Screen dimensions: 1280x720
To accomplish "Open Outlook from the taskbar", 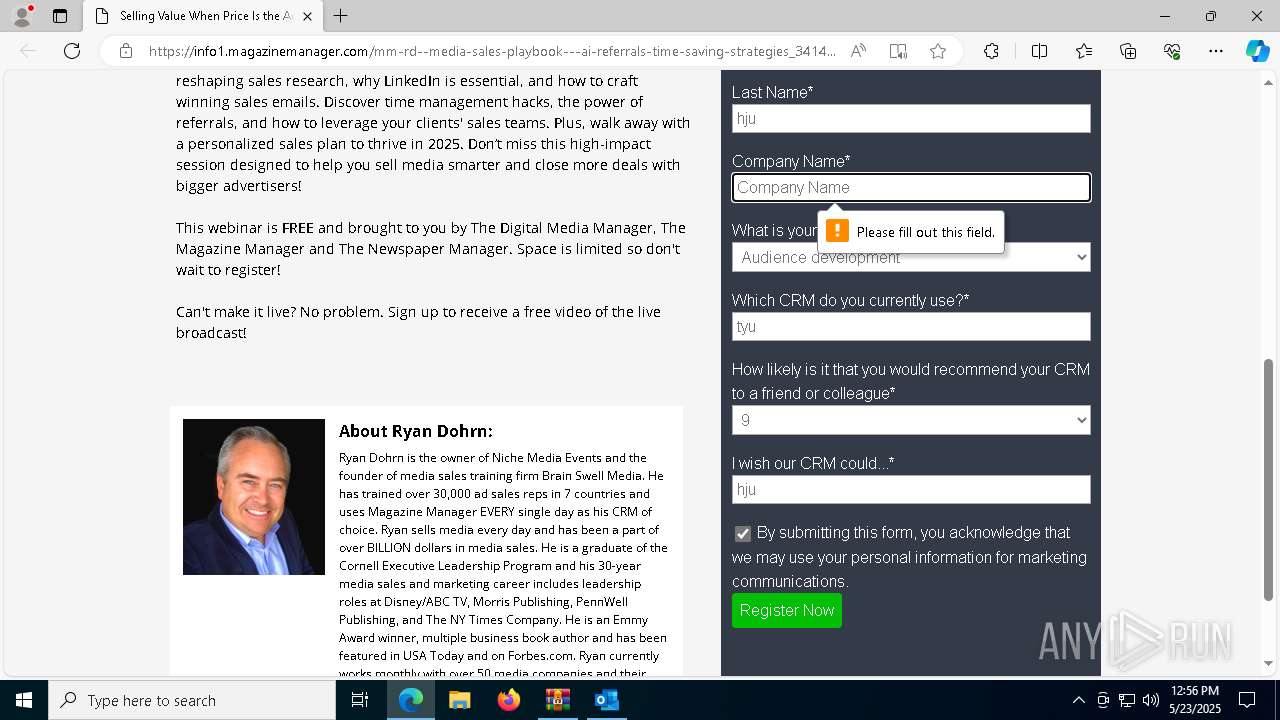I will (607, 700).
